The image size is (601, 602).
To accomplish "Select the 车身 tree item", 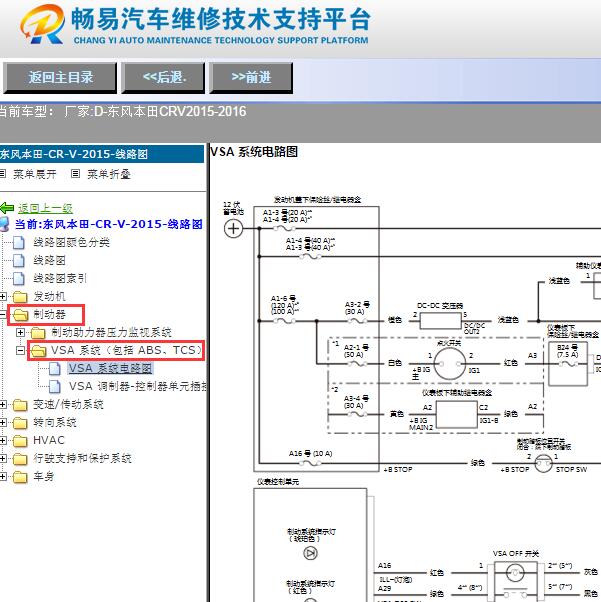I will (x=44, y=476).
